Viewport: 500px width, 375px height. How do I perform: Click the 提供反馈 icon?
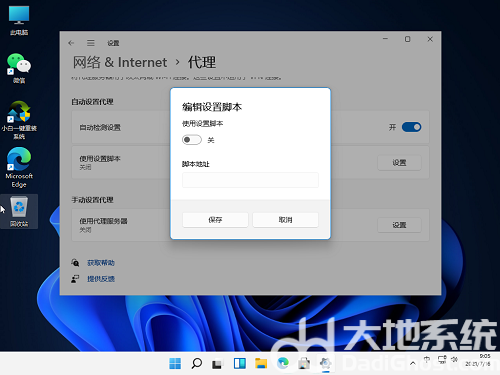(75, 279)
